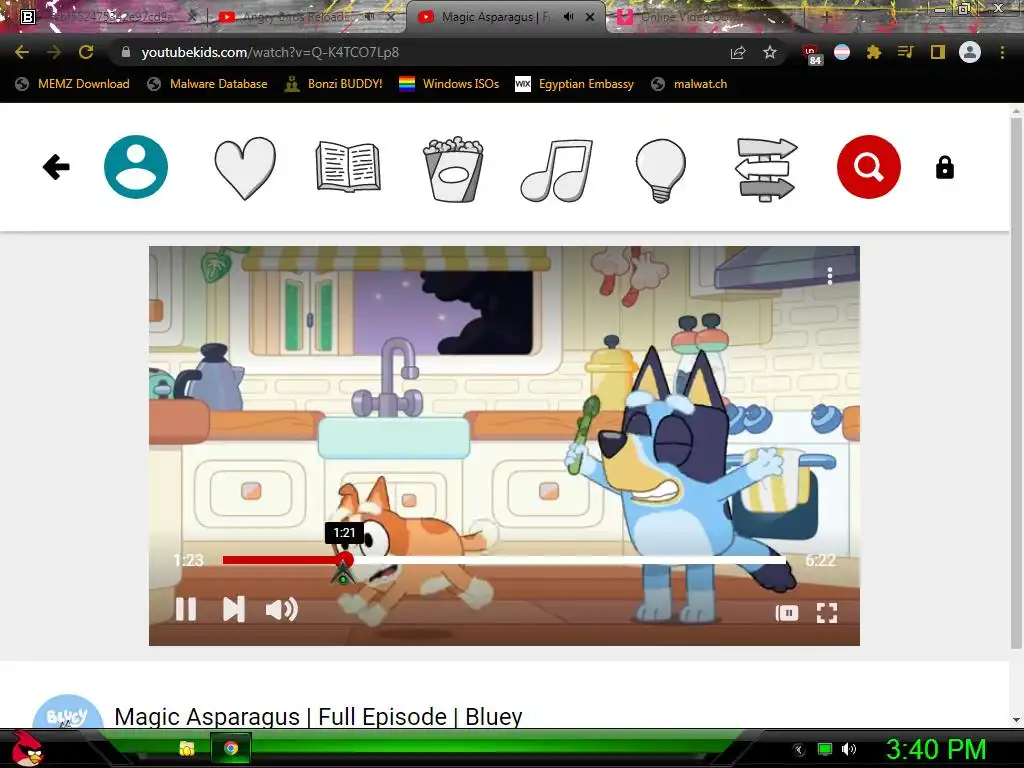This screenshot has width=1024, height=768.
Task: Click the browser back arrow
Action: (22, 52)
